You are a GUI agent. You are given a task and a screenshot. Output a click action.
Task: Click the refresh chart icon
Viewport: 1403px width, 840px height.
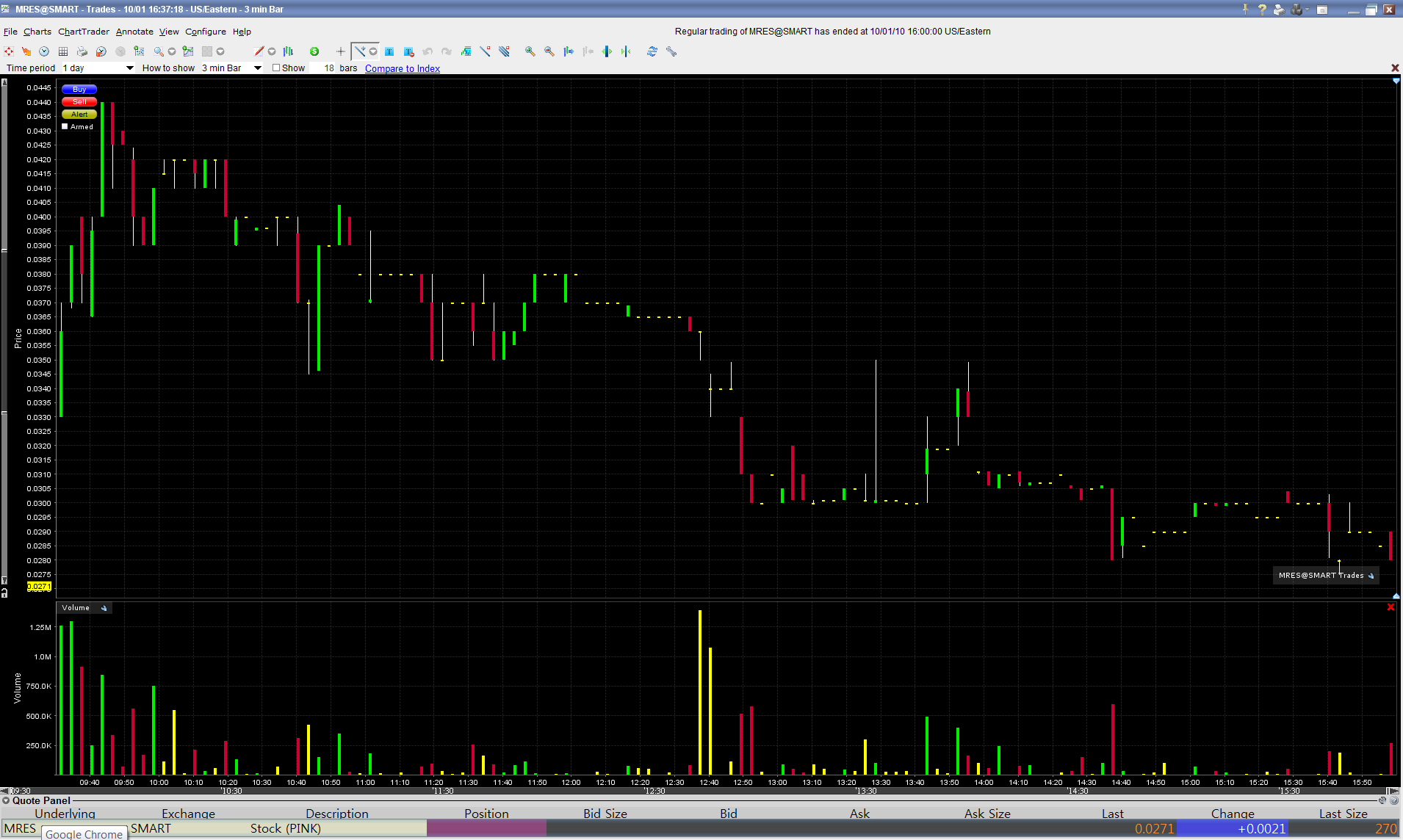(652, 51)
